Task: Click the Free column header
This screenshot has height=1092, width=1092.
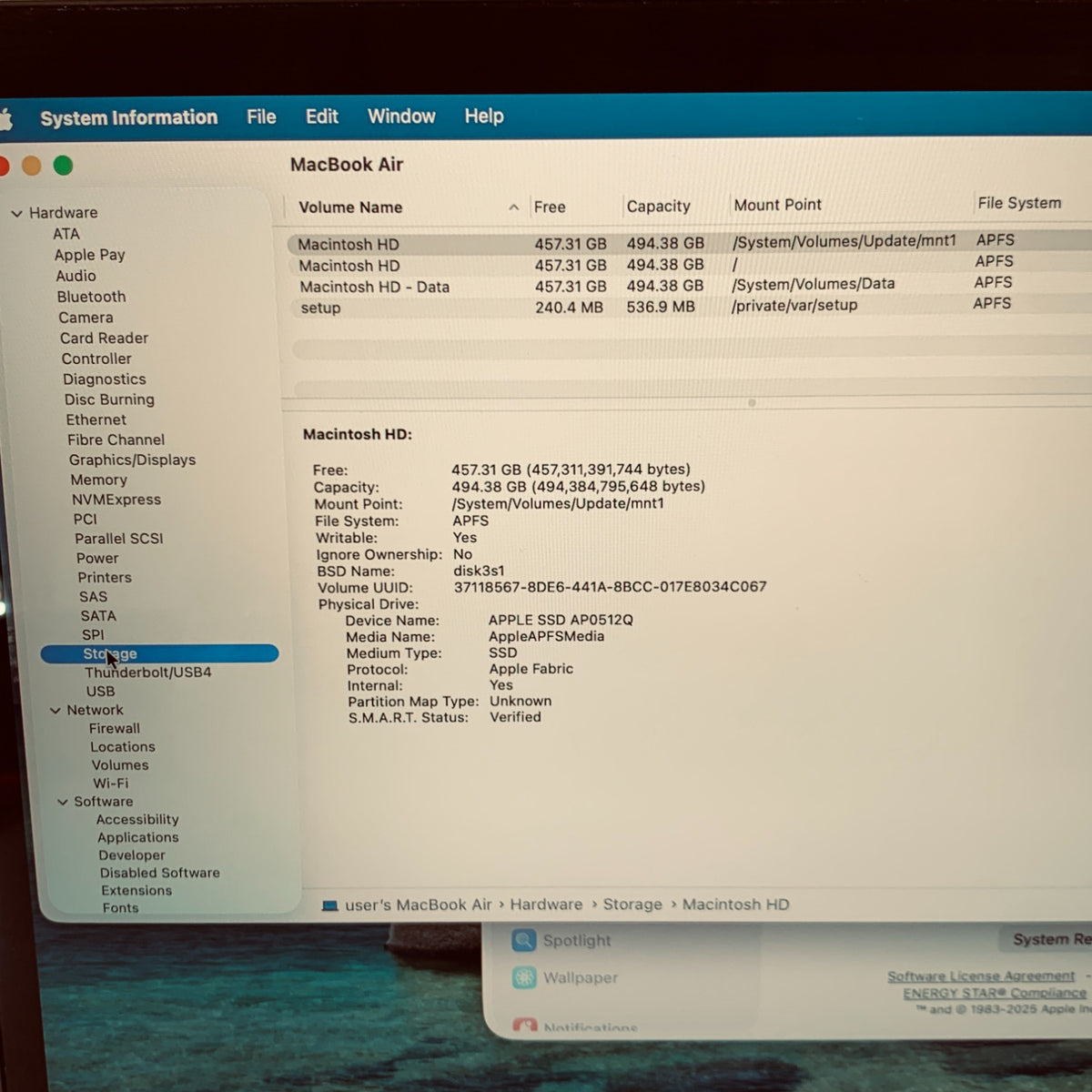Action: (550, 207)
